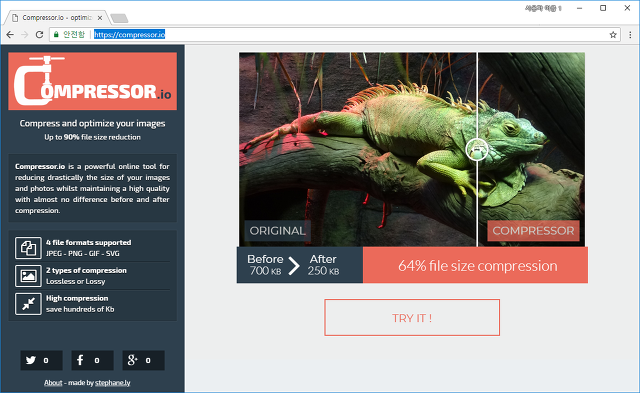Click the browser forward arrow

(x=24, y=35)
